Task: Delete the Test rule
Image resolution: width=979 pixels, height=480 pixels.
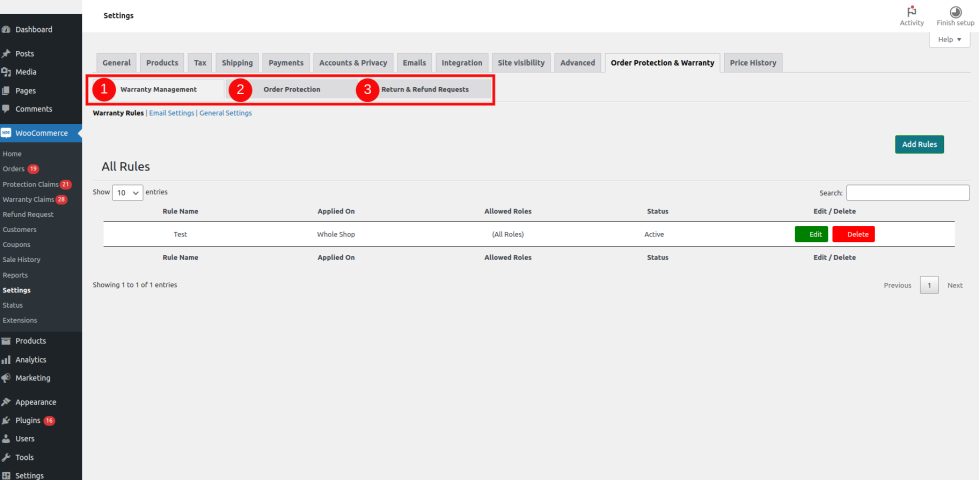Action: tap(853, 234)
